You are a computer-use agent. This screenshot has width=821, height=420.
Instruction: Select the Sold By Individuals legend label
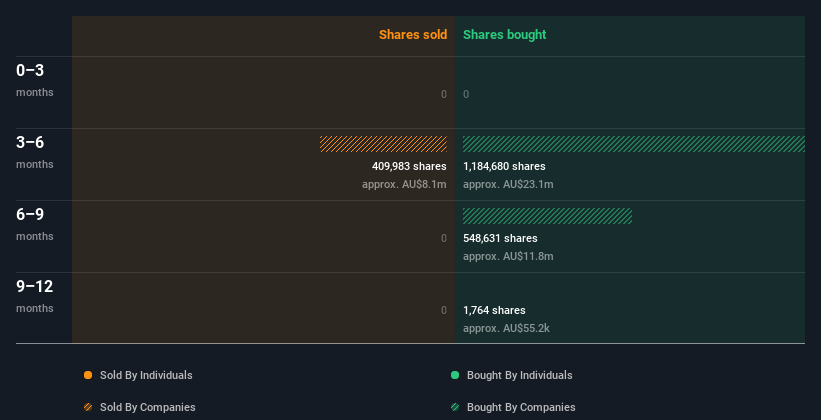(146, 375)
